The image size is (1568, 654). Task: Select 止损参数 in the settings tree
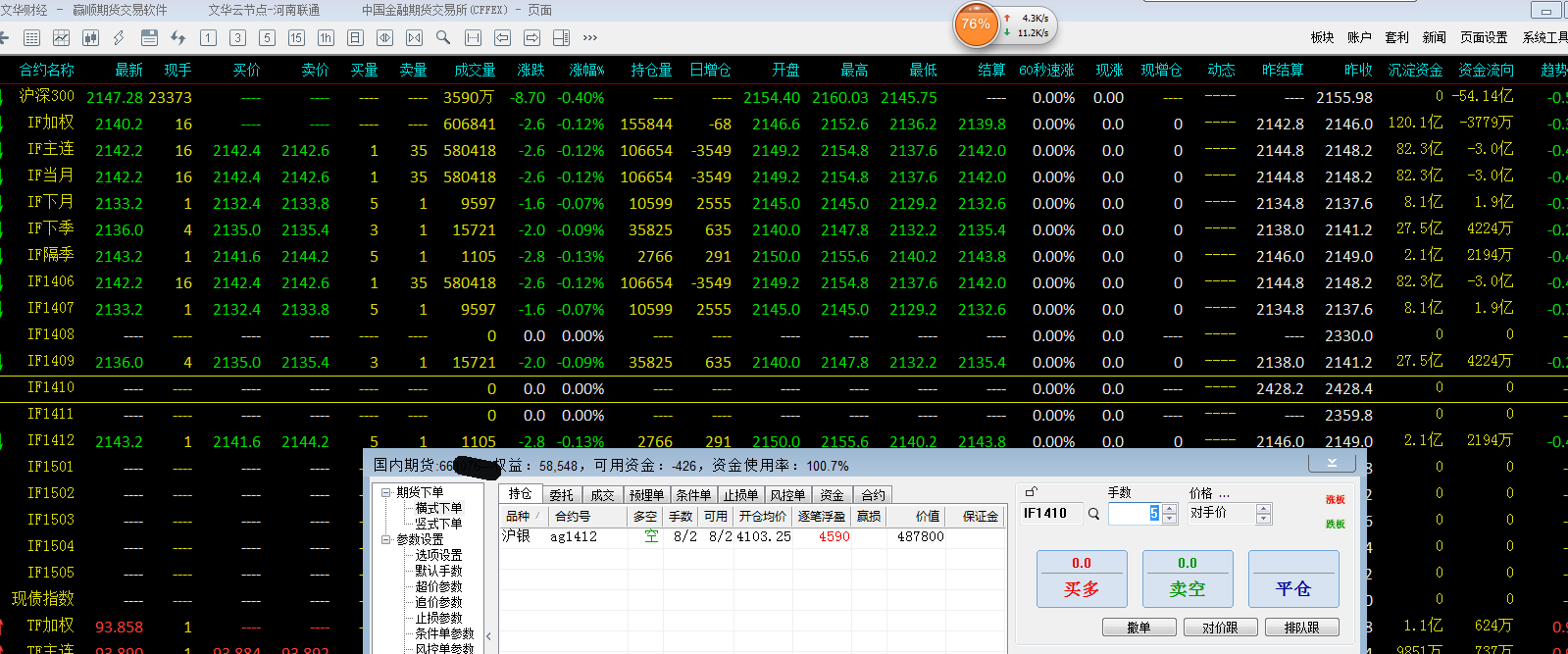coord(437,618)
